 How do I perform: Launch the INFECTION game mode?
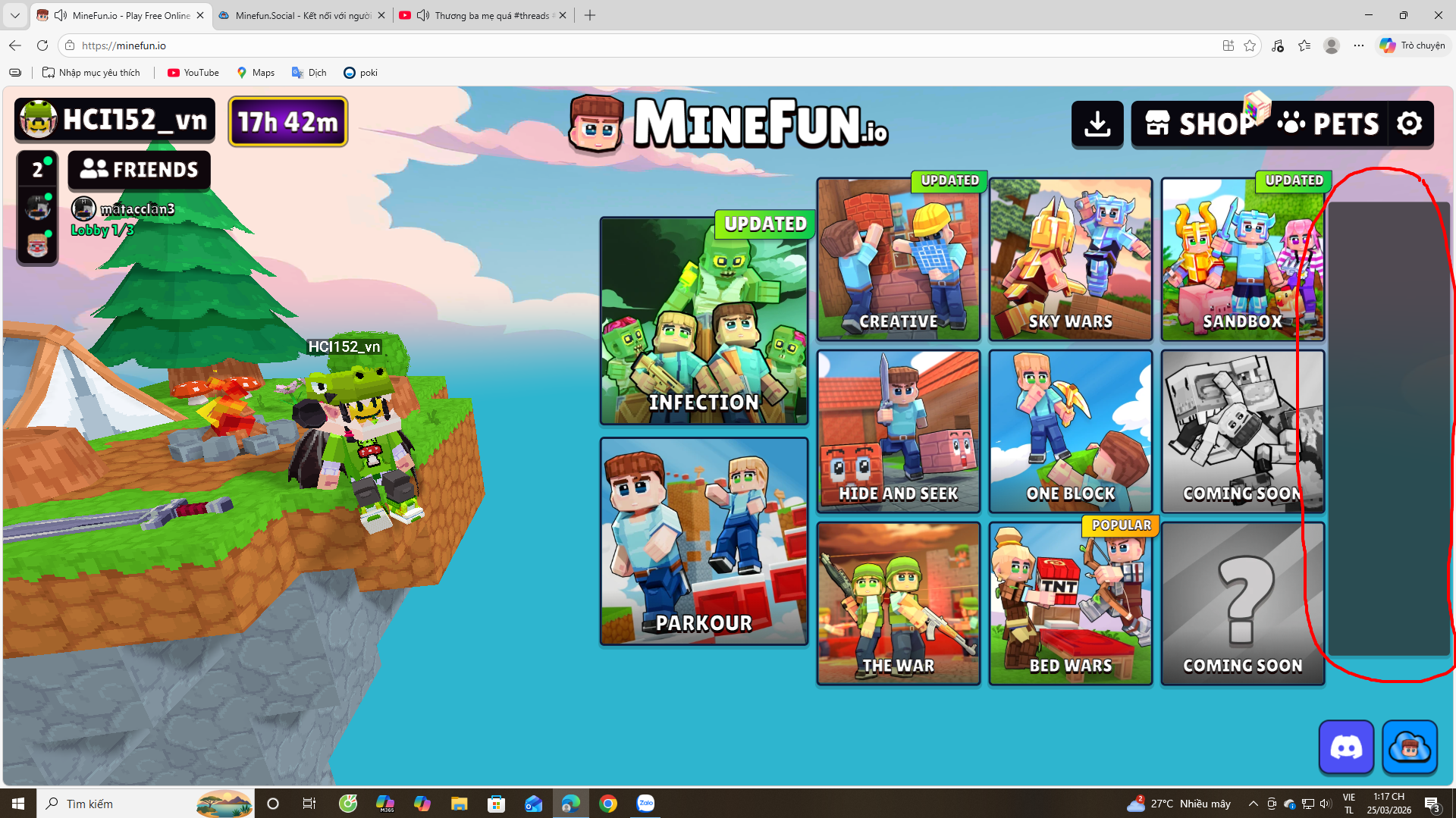pos(704,321)
